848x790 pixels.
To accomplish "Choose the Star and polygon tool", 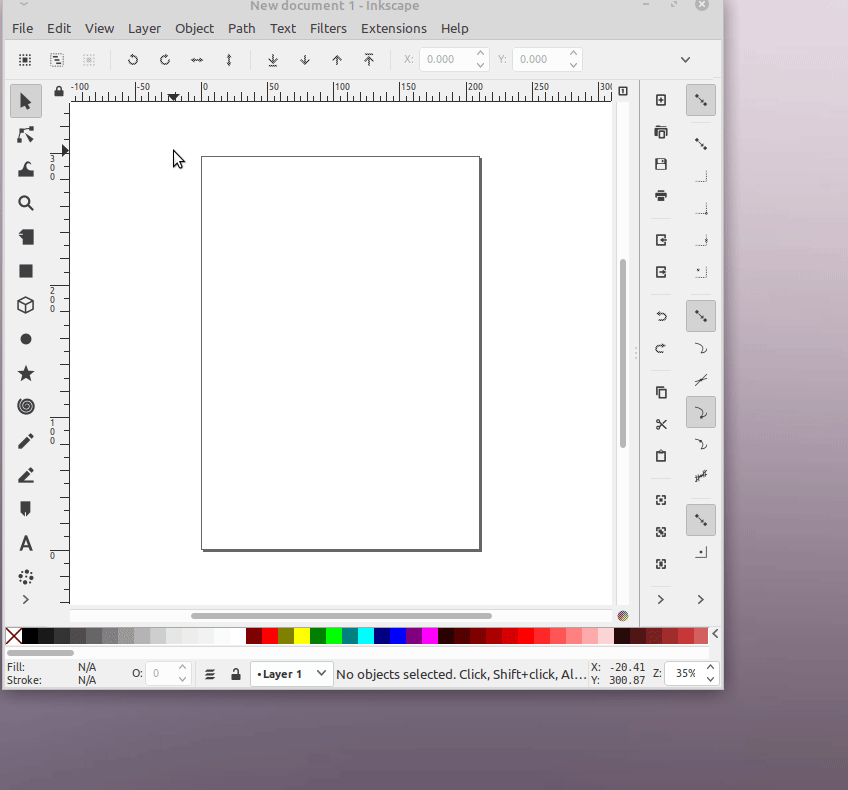I will (x=26, y=373).
